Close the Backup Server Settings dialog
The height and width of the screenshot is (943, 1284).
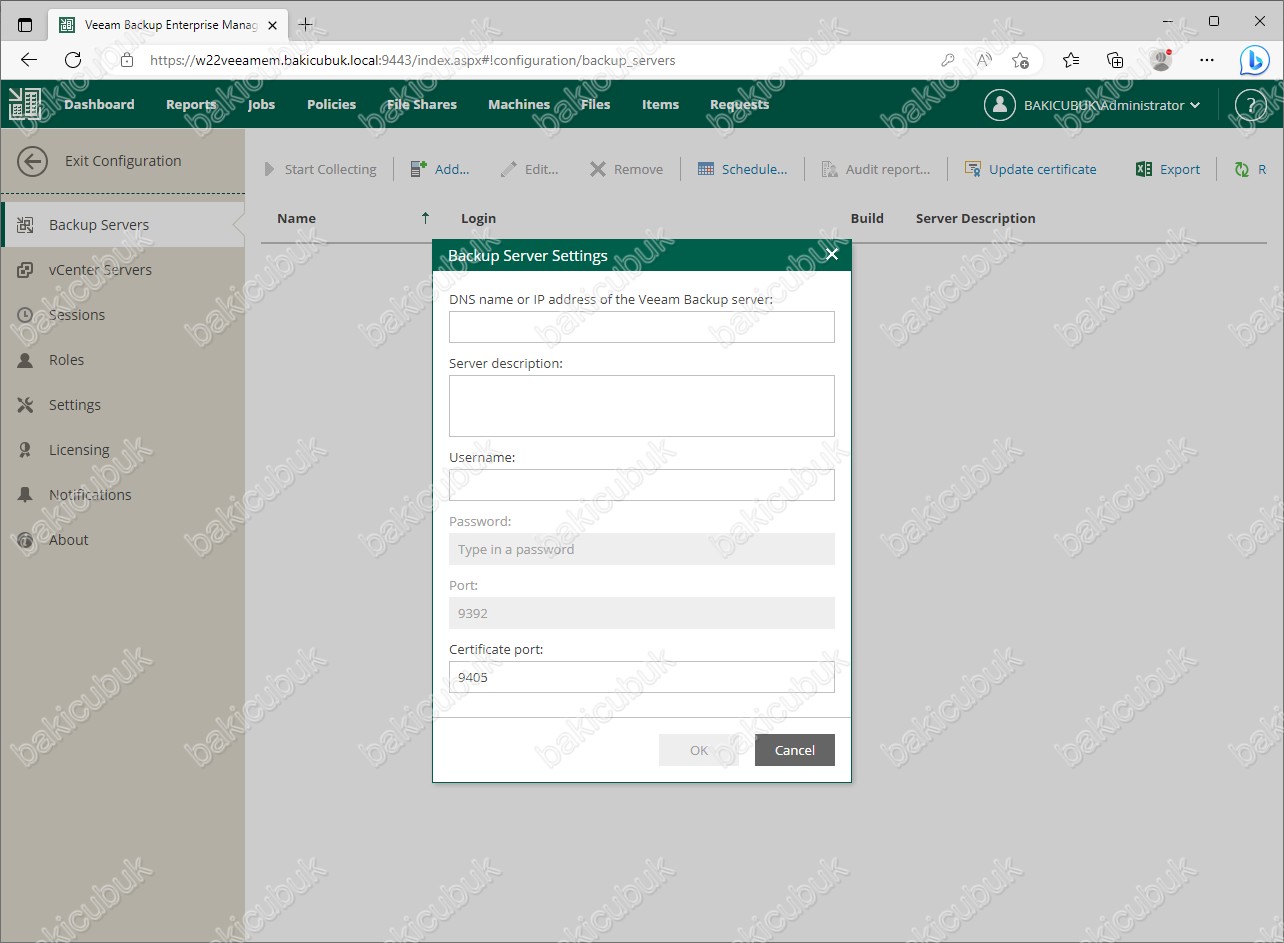[x=831, y=255]
